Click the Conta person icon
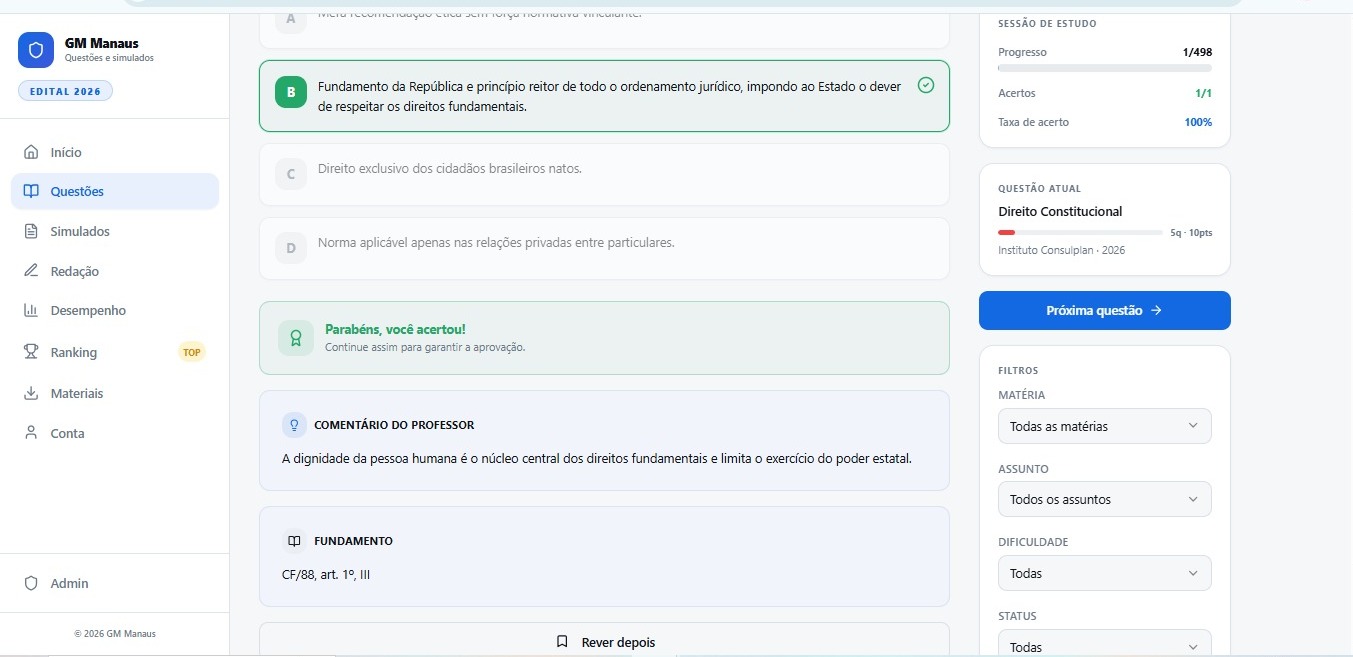The width and height of the screenshot is (1353, 657). click(31, 433)
